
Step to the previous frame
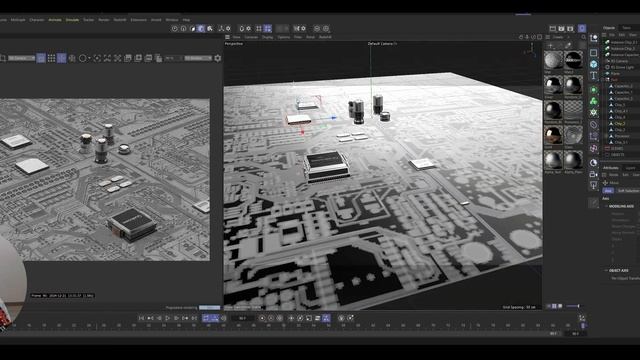pos(159,318)
